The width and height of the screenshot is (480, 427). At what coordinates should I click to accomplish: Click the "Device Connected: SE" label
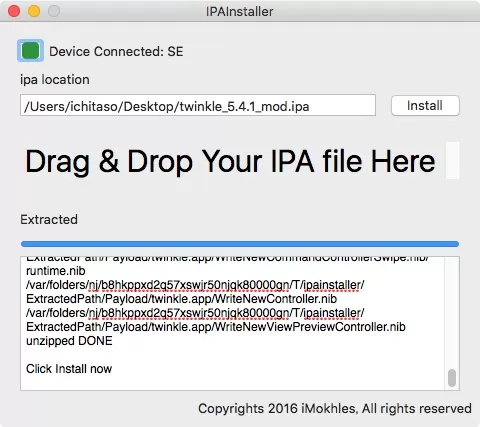[x=116, y=52]
